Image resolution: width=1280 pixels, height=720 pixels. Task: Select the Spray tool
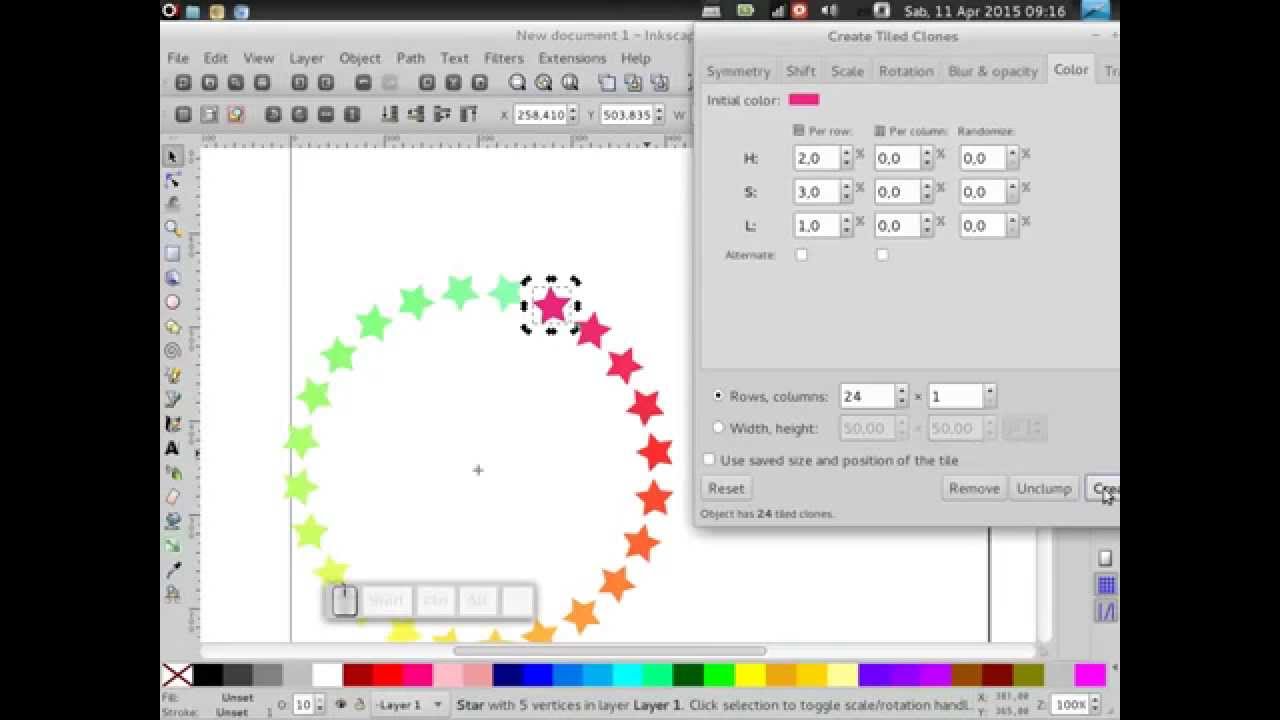(x=172, y=472)
